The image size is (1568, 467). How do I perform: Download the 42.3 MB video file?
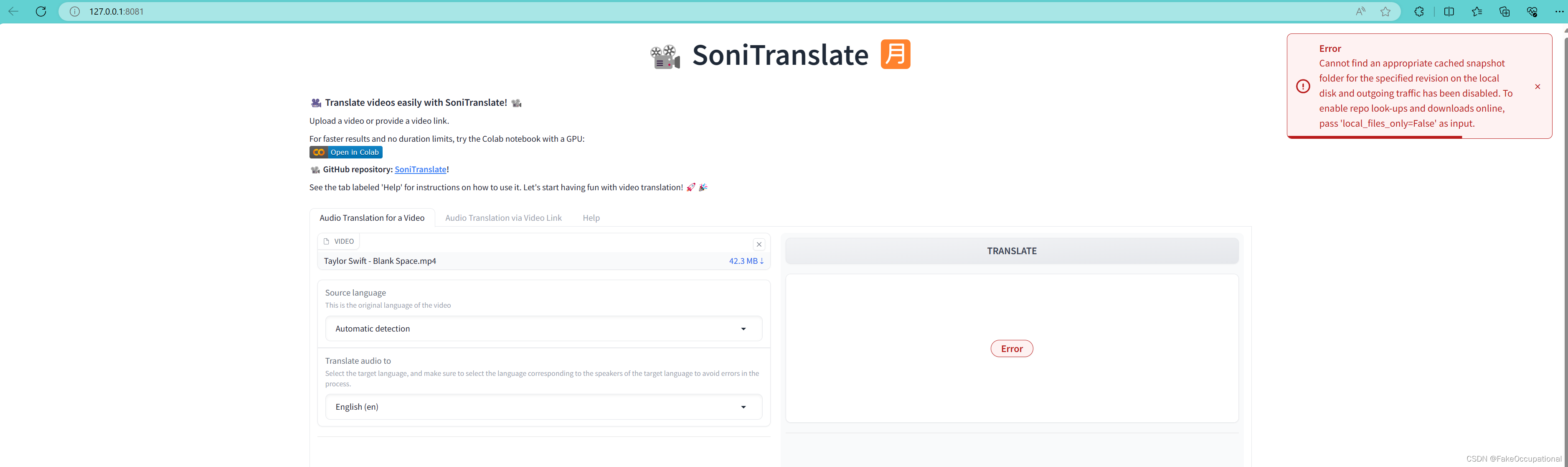click(x=746, y=261)
